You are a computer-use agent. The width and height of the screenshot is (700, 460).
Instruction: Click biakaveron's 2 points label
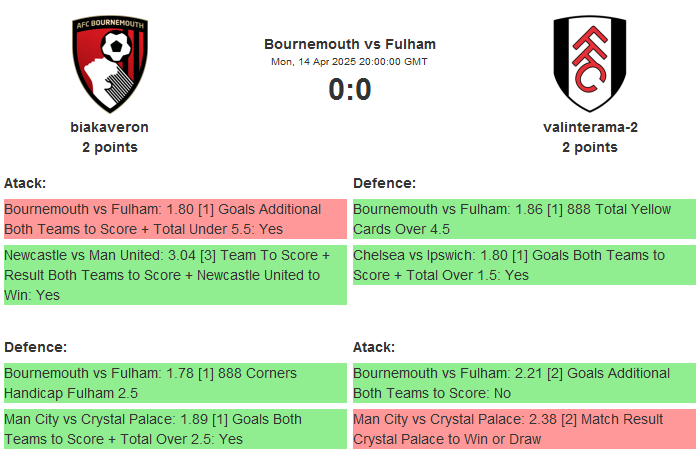pyautogui.click(x=110, y=147)
